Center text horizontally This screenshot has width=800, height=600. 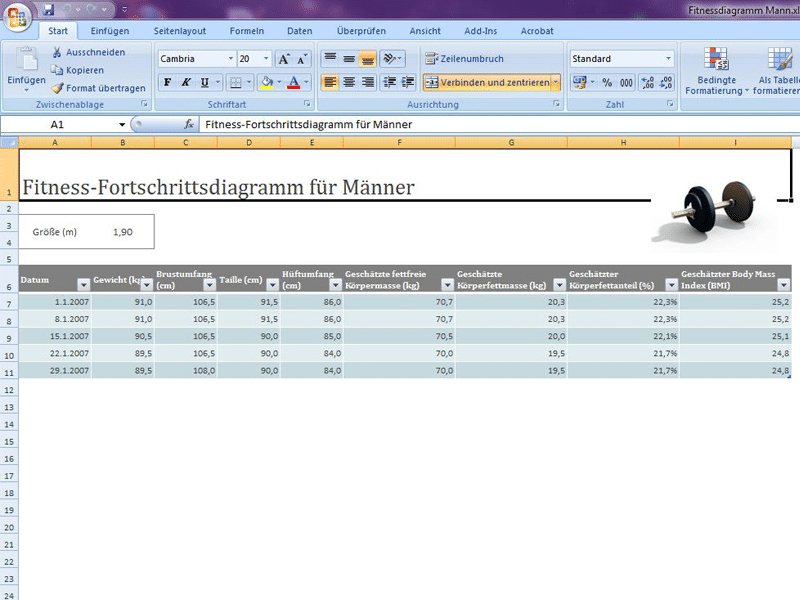click(349, 82)
